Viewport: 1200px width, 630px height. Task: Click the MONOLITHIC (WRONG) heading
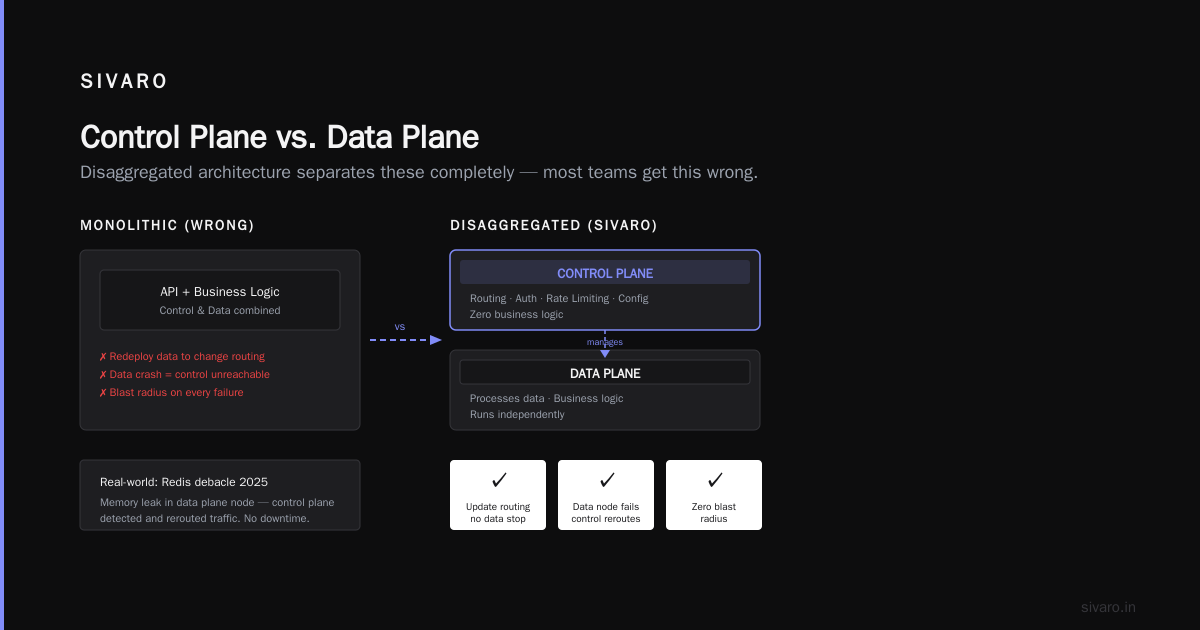click(167, 226)
